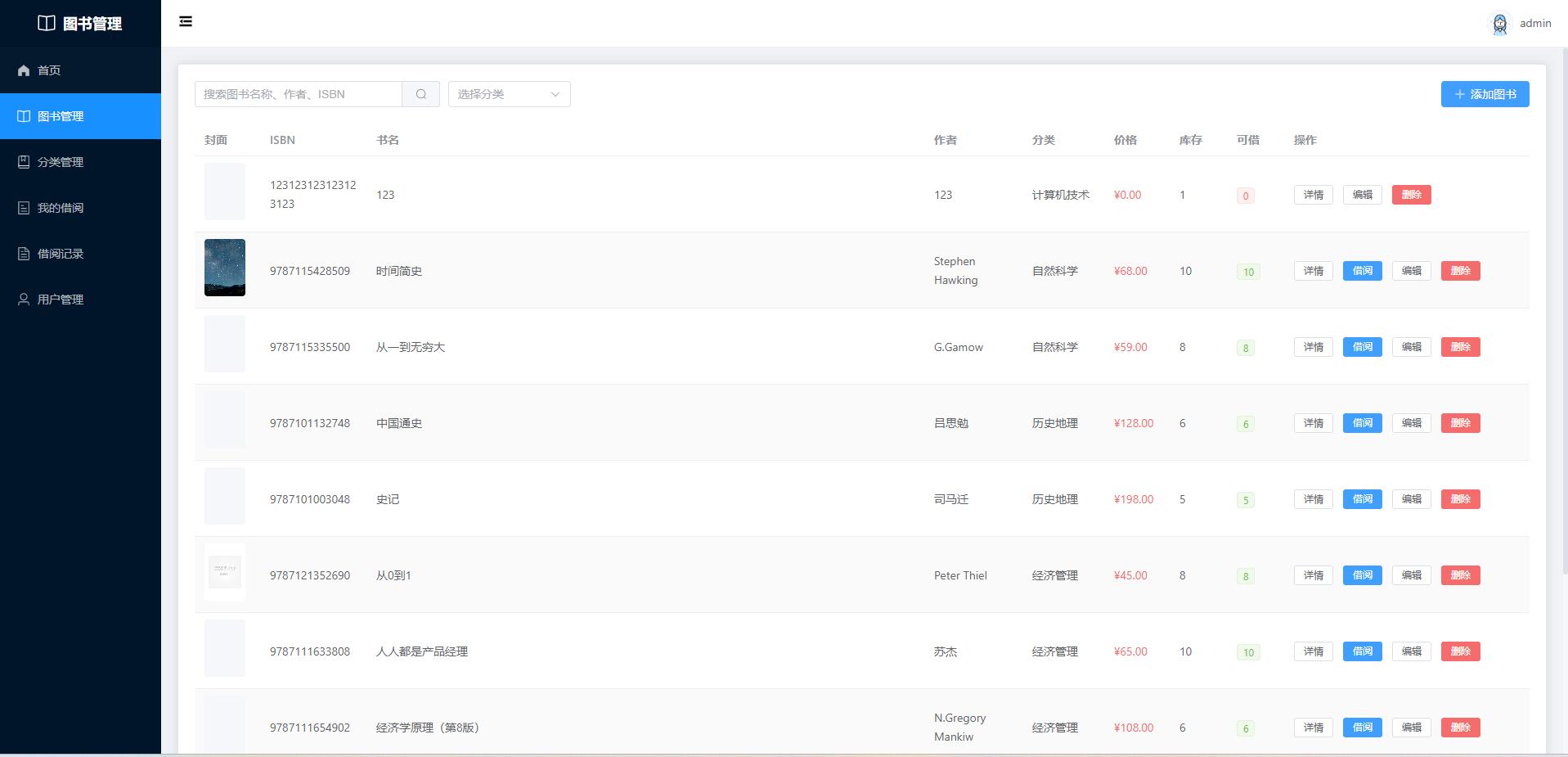Focus the book search input field
The height and width of the screenshot is (757, 1568).
click(299, 94)
